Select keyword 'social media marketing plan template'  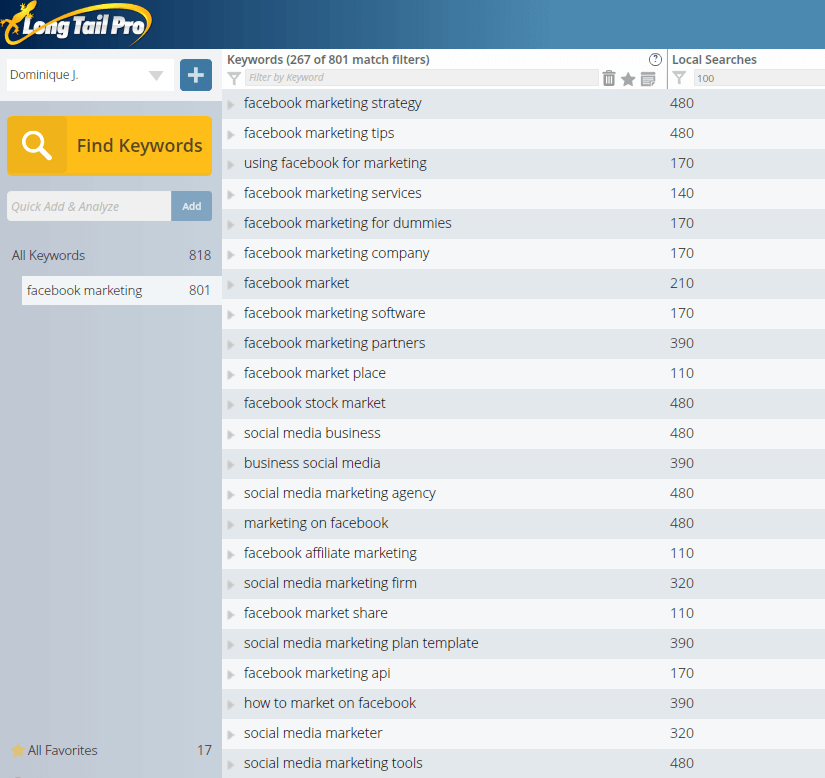click(361, 643)
